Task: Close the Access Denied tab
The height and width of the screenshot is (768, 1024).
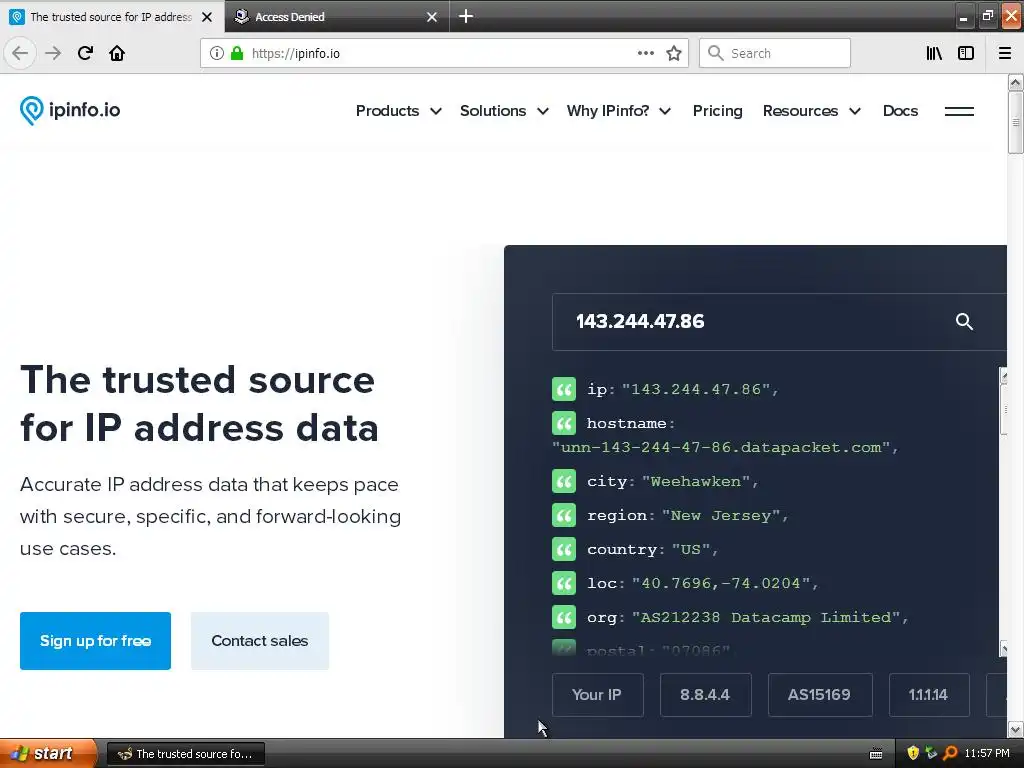Action: 432,17
